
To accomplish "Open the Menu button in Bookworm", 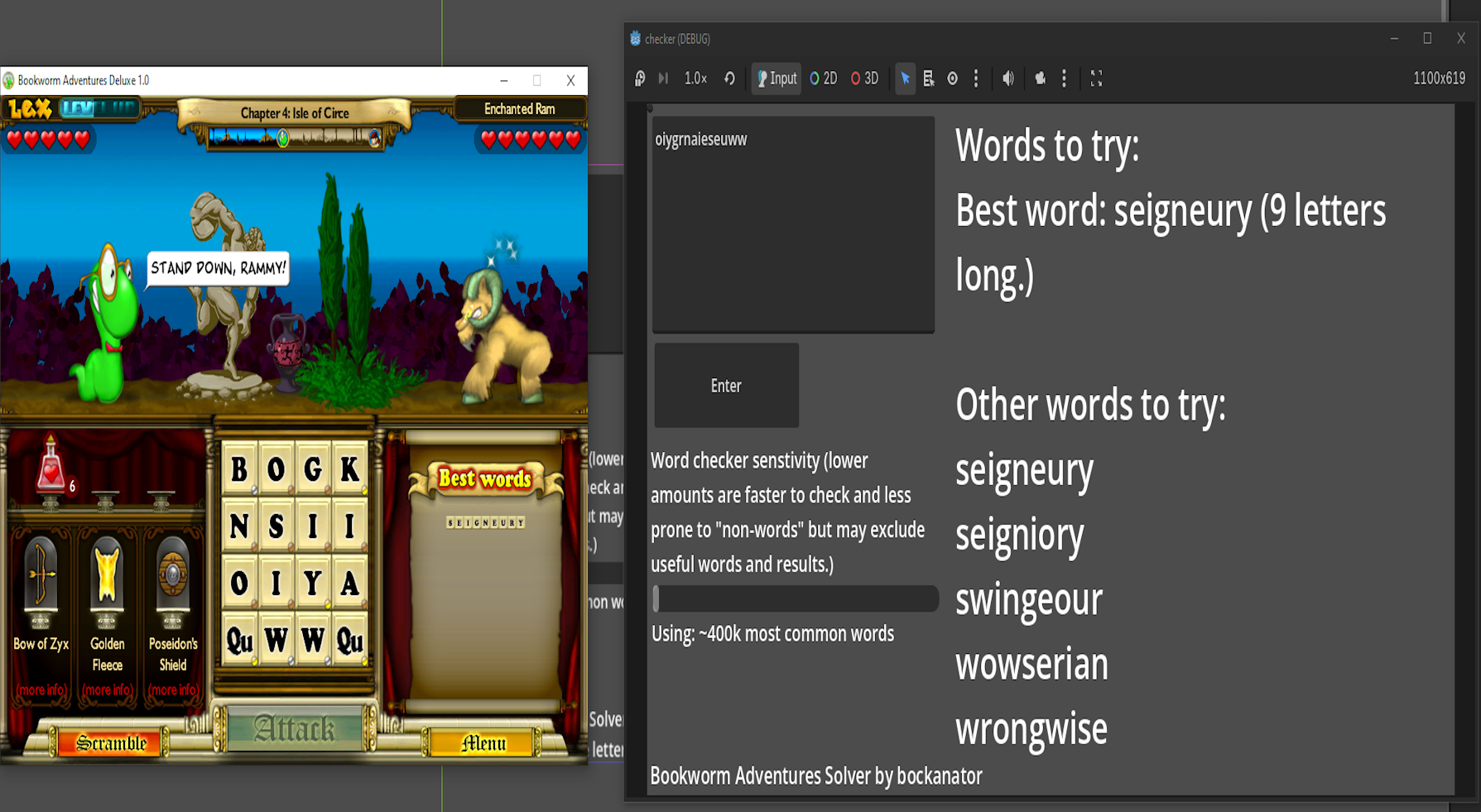I will tap(483, 743).
